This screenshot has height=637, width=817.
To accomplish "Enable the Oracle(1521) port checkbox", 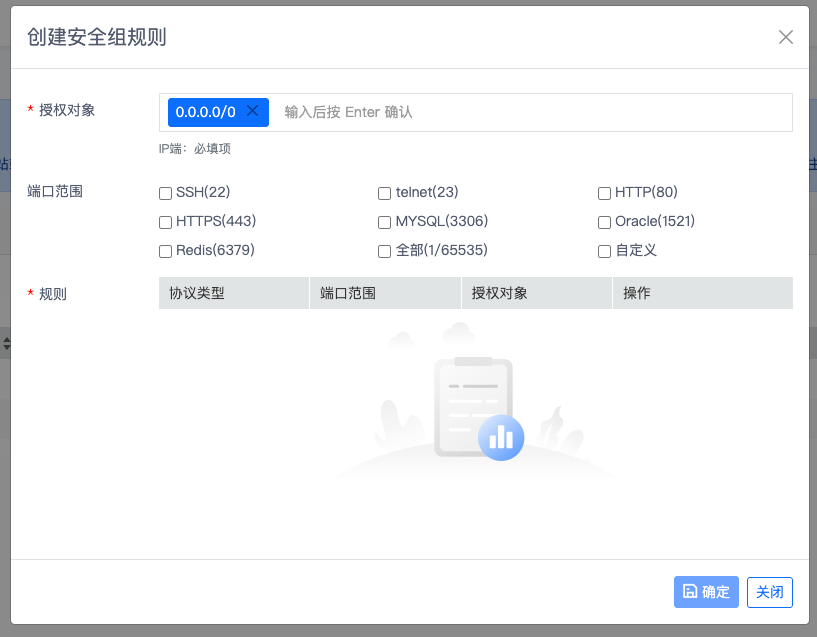I will pos(604,222).
